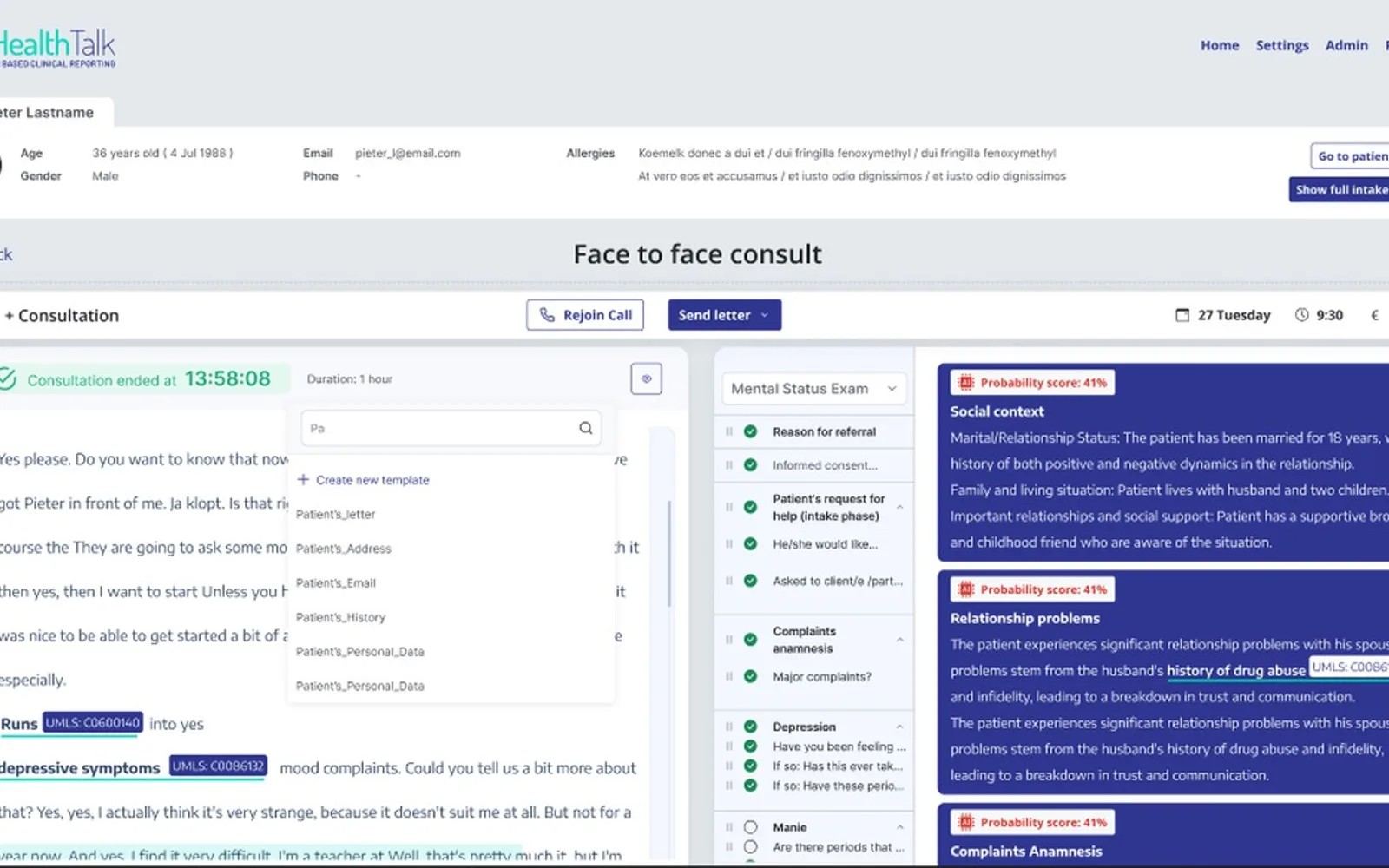The height and width of the screenshot is (868, 1389).
Task: Open the Send letter dropdown arrow
Action: pos(765,315)
